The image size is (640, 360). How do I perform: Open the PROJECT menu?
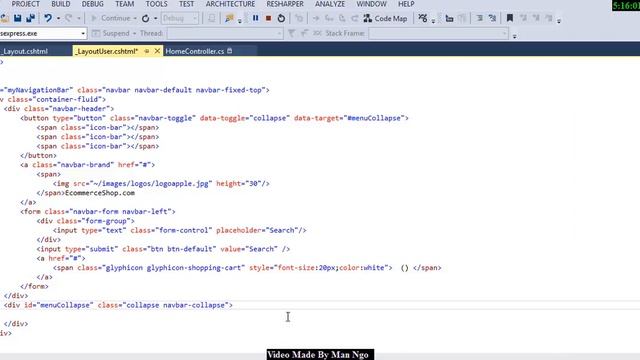click(25, 4)
